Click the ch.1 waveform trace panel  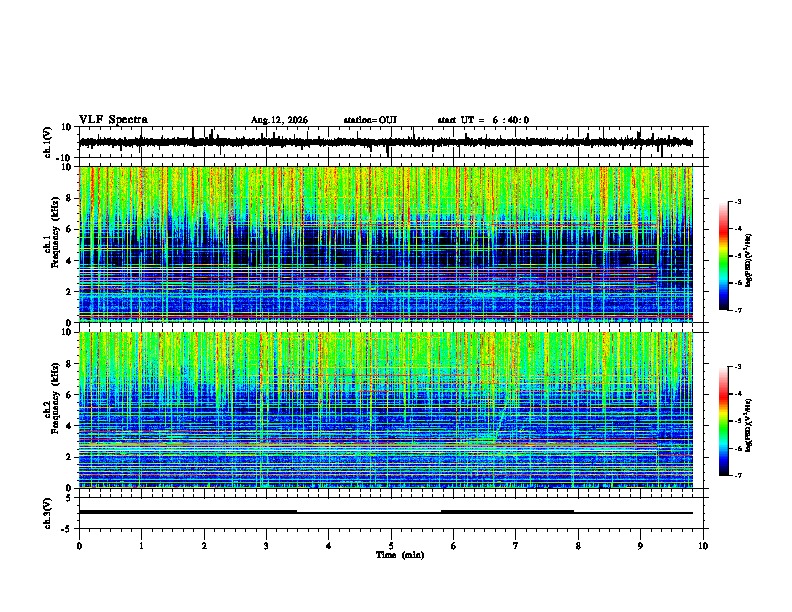click(x=391, y=142)
